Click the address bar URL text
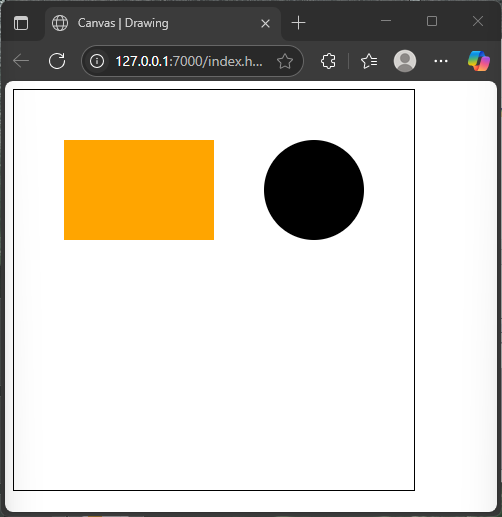Image resolution: width=502 pixels, height=517 pixels. click(x=189, y=61)
